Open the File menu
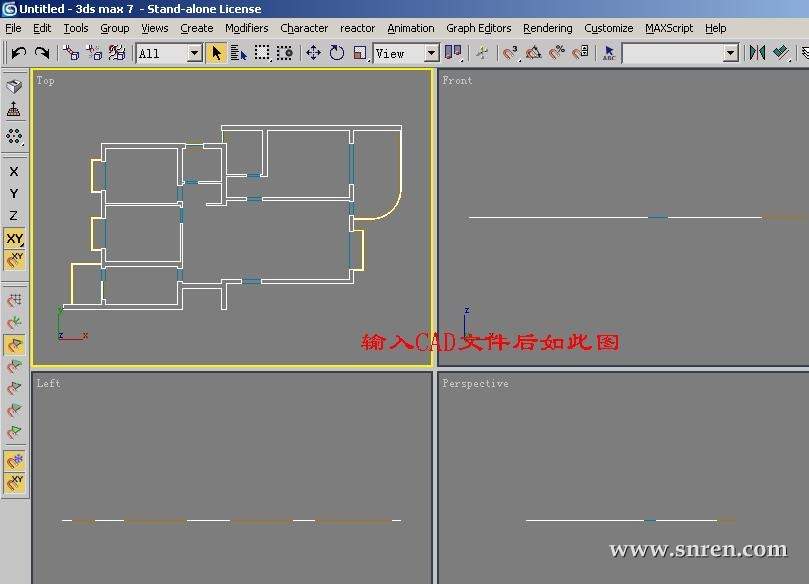Viewport: 809px width, 584px height. [x=13, y=28]
